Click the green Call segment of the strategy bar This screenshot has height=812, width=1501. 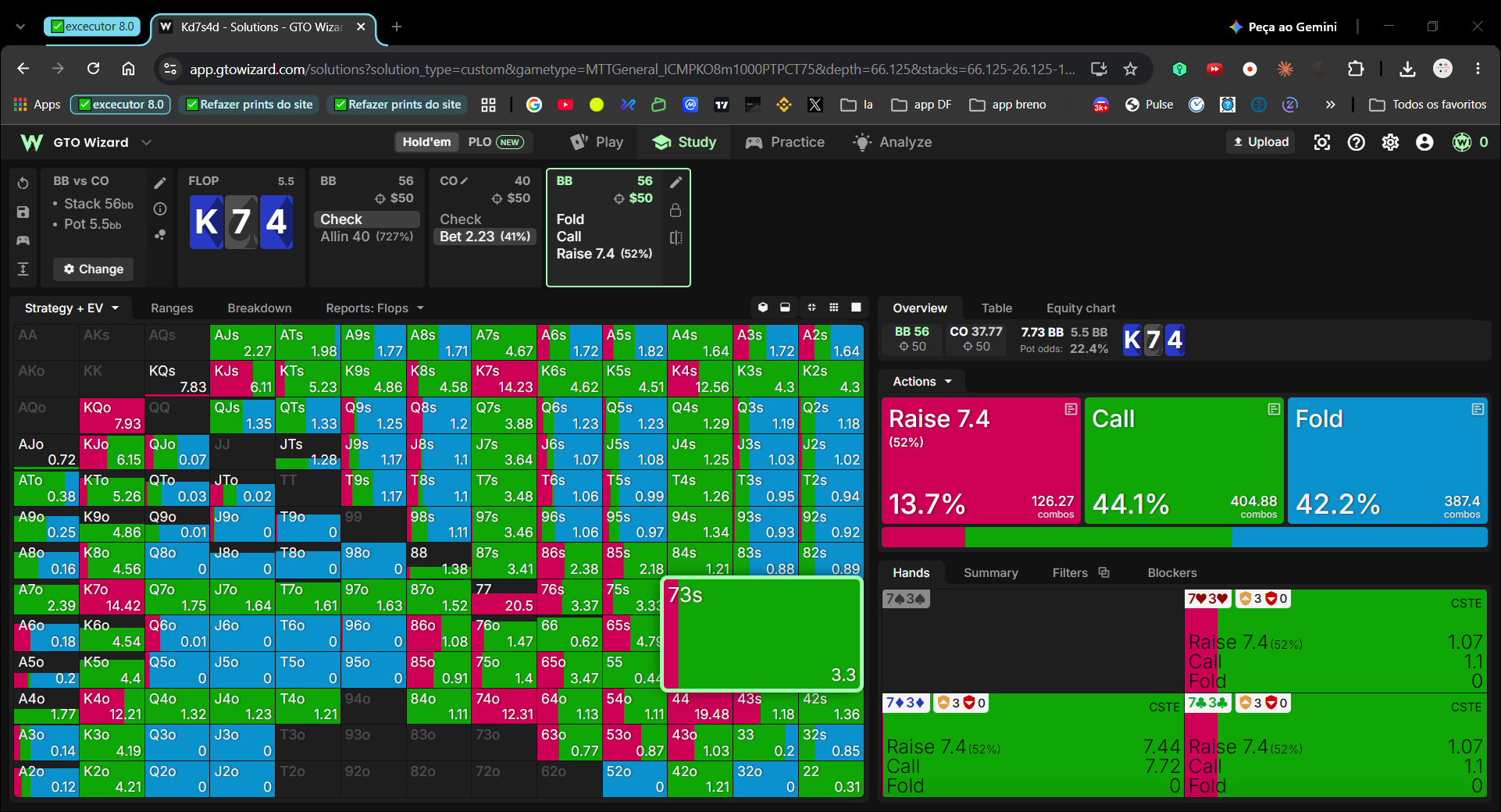point(1098,537)
